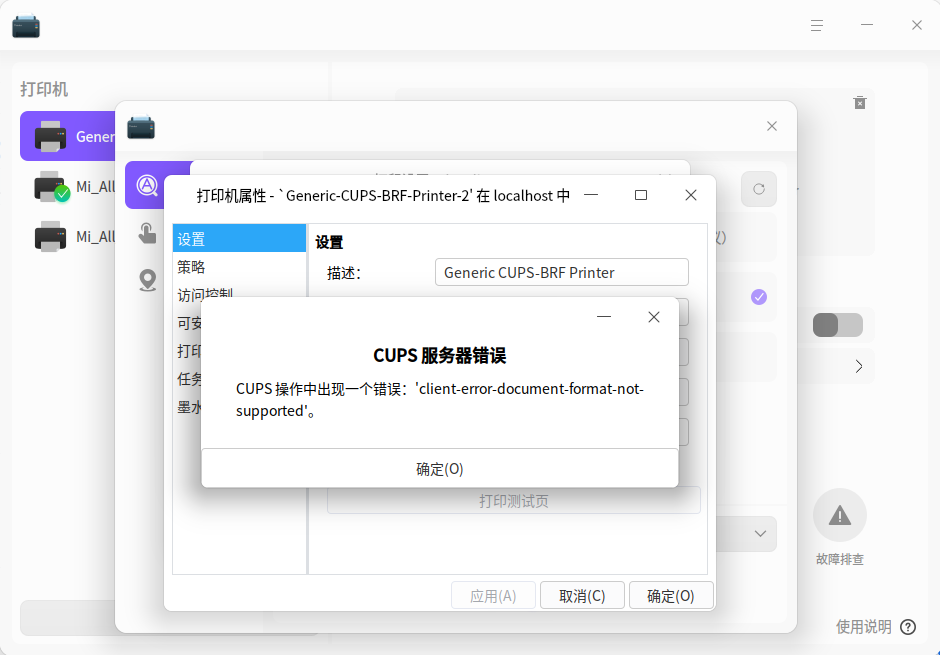Image resolution: width=940 pixels, height=655 pixels.
Task: Close the main printer manager window
Action: click(x=917, y=25)
